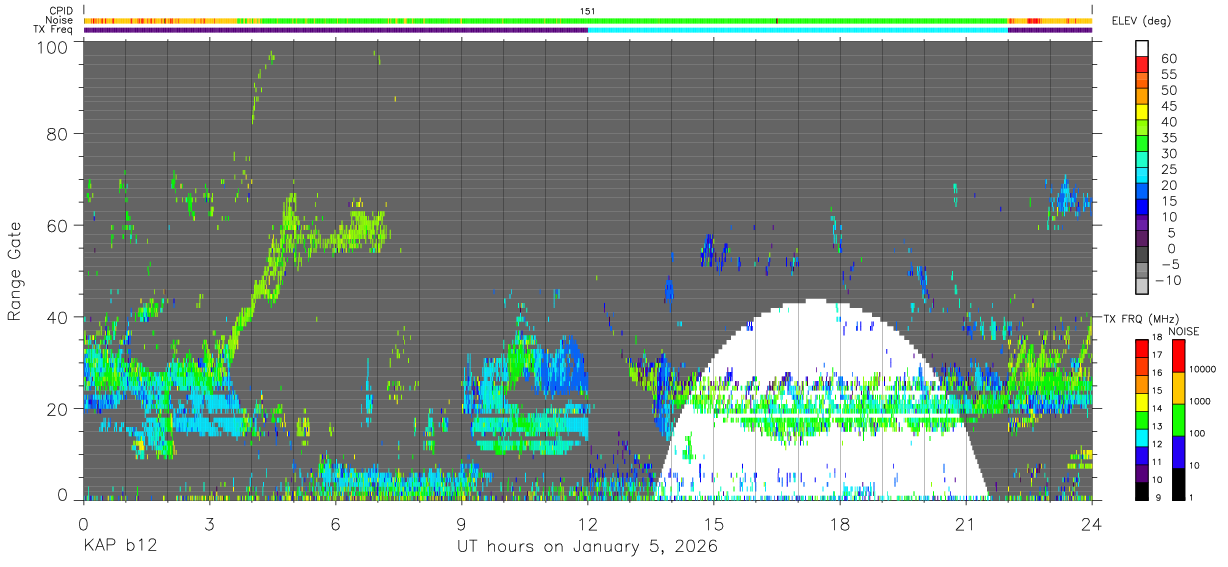The height and width of the screenshot is (567, 1228).
Task: Click the green noise swatch between 100 and 1000
Action: [1179, 419]
